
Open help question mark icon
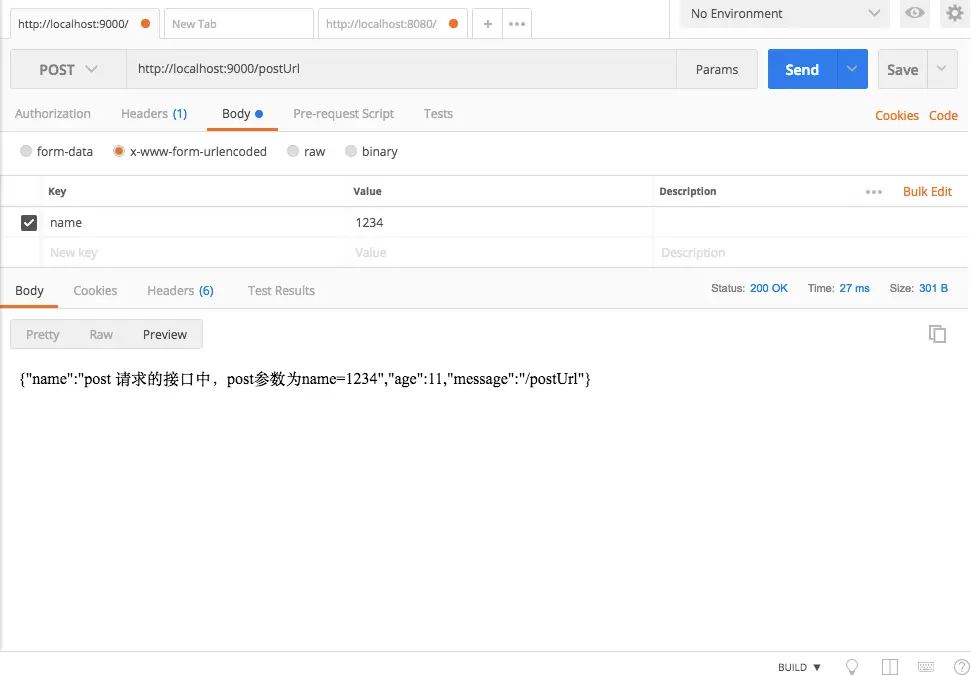point(962,666)
